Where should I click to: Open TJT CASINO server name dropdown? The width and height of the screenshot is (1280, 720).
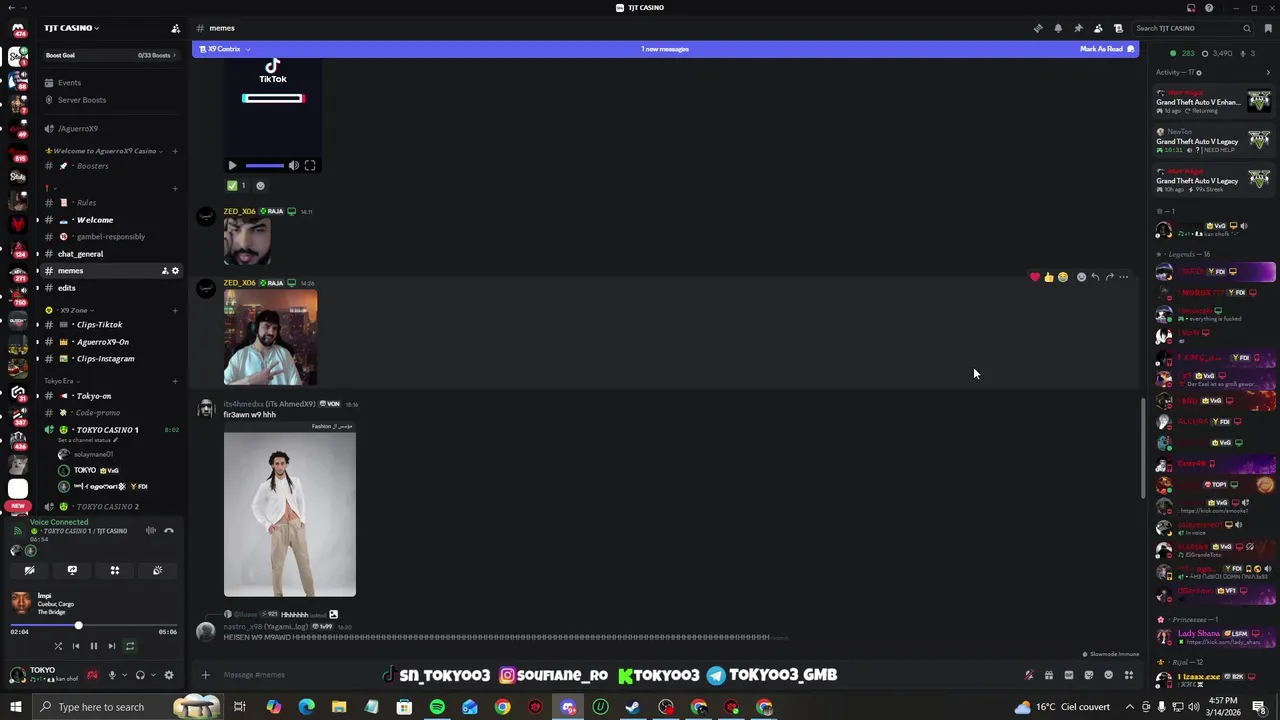click(x=72, y=28)
